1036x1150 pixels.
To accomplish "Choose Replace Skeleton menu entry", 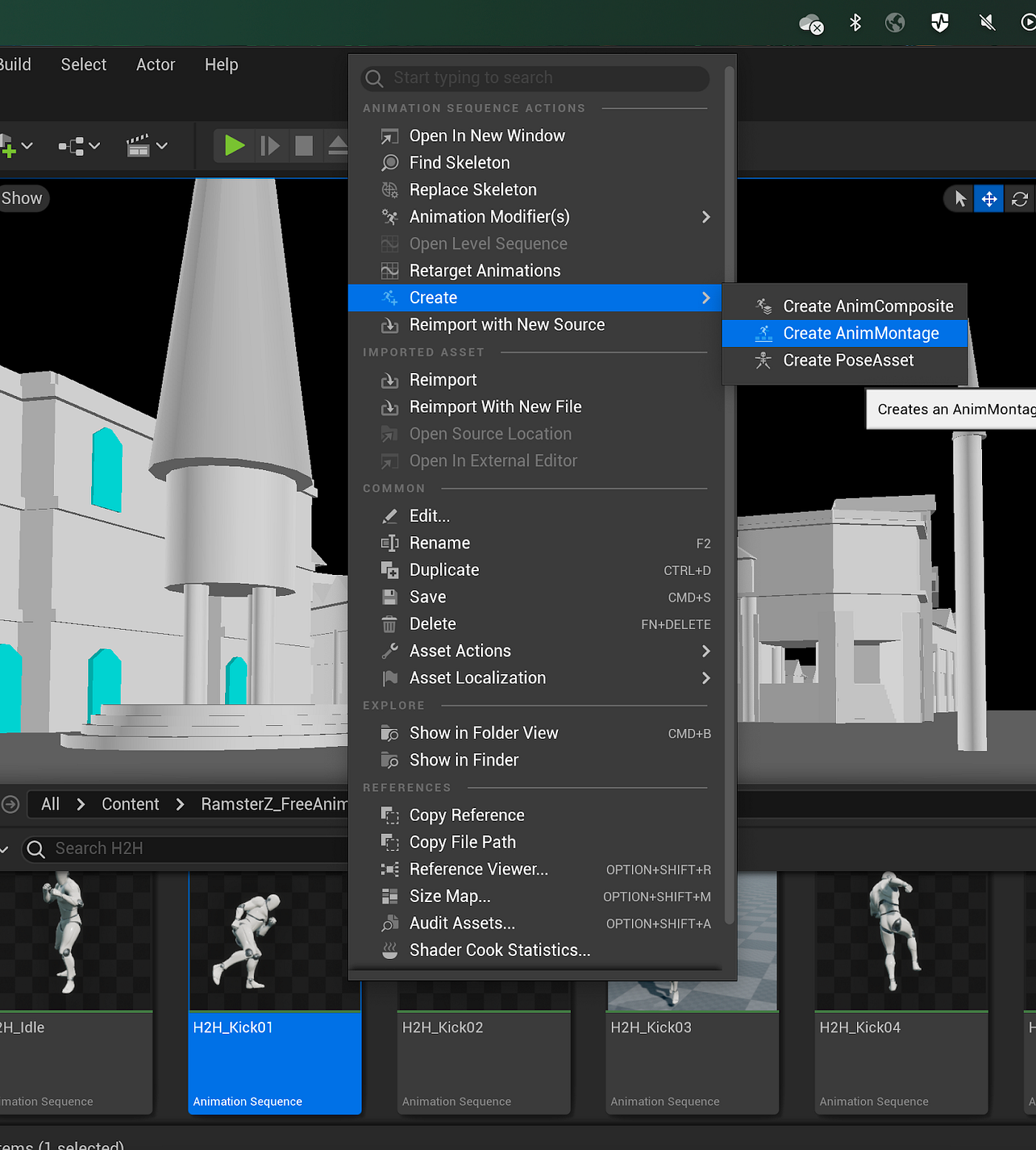I will coord(535,190).
